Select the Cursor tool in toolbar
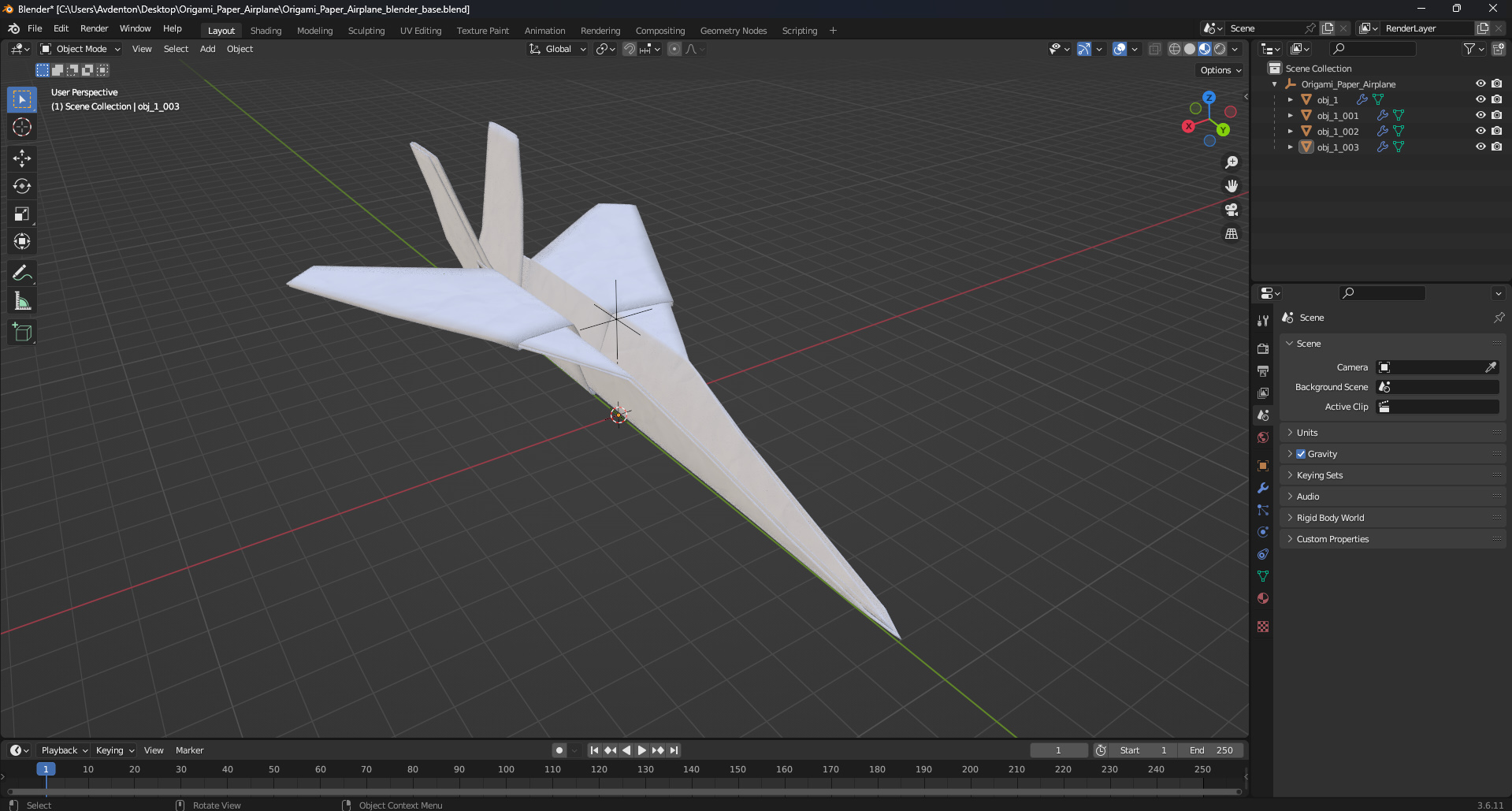The height and width of the screenshot is (811, 1512). click(22, 127)
